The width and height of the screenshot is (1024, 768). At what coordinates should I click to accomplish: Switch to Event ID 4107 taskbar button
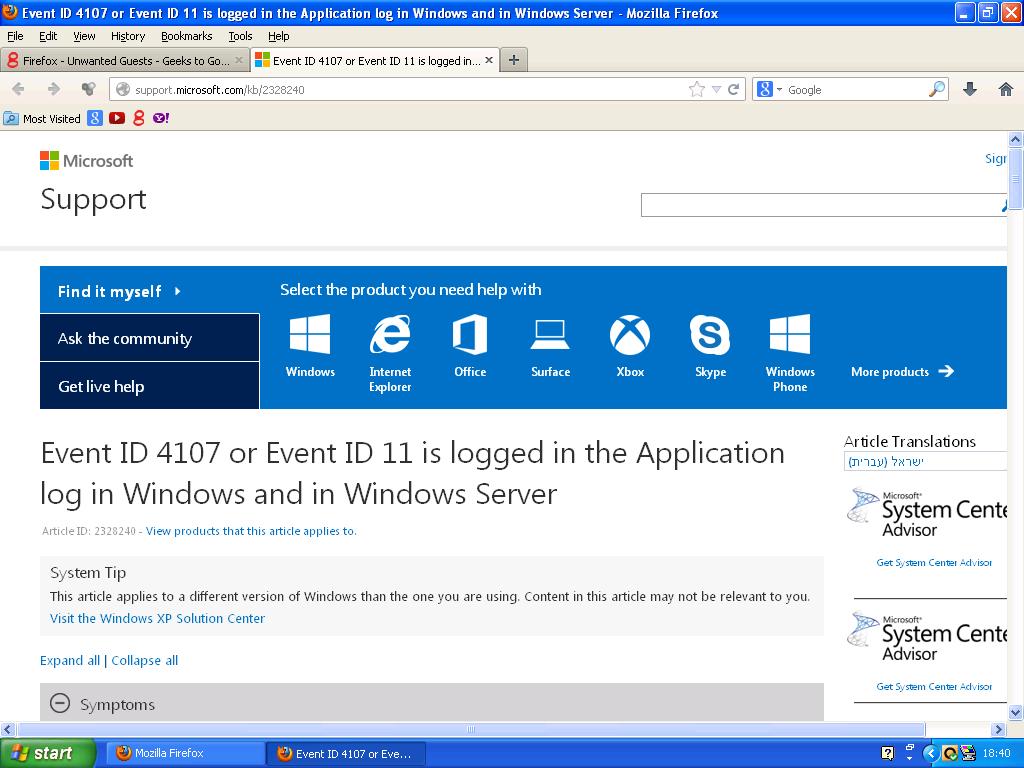coord(346,753)
